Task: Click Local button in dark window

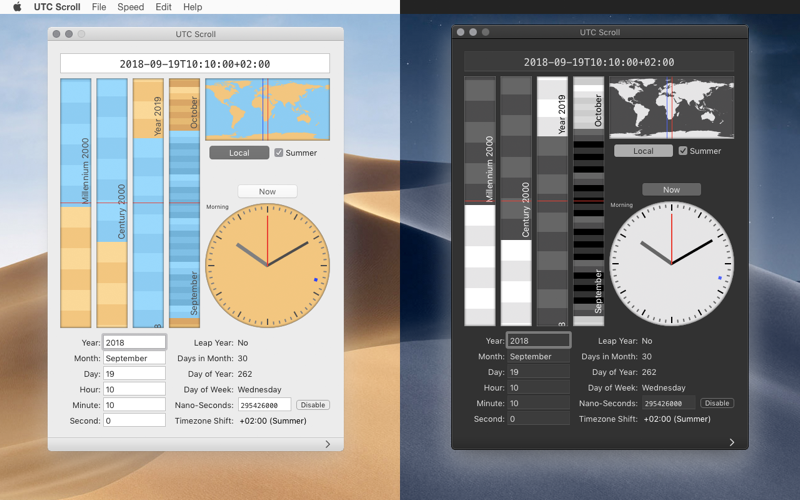Action: 643,151
